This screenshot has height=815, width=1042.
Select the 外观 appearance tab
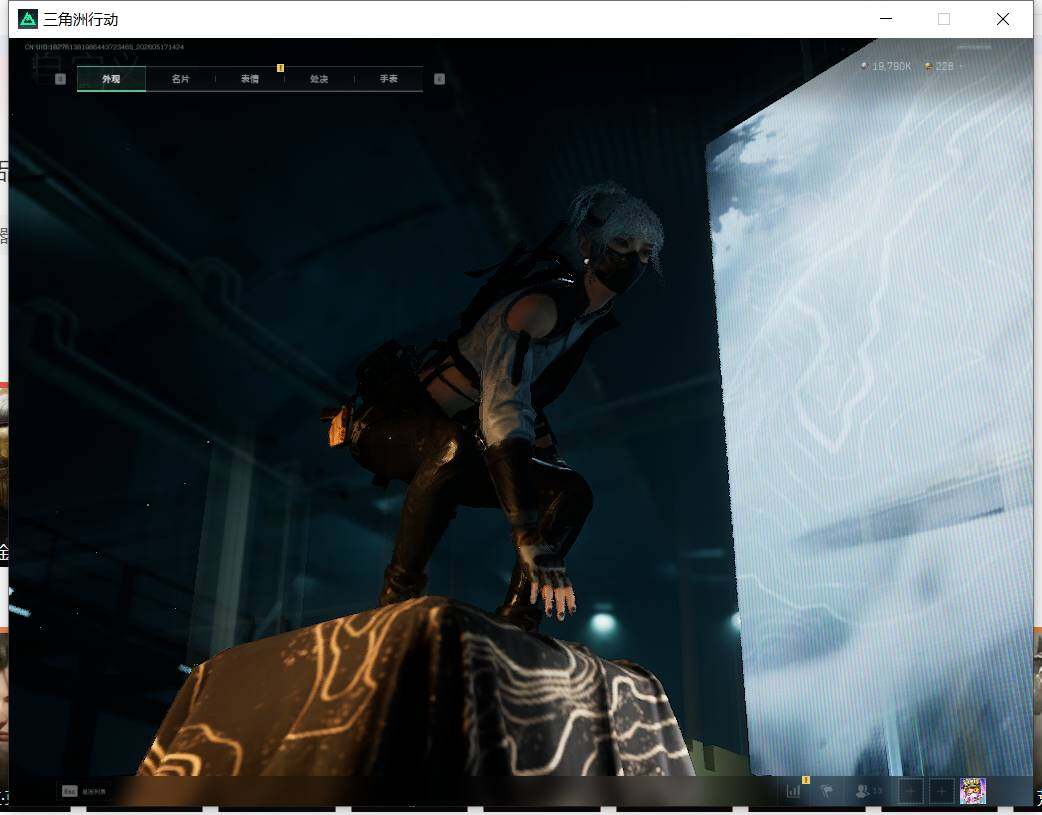pyautogui.click(x=111, y=78)
